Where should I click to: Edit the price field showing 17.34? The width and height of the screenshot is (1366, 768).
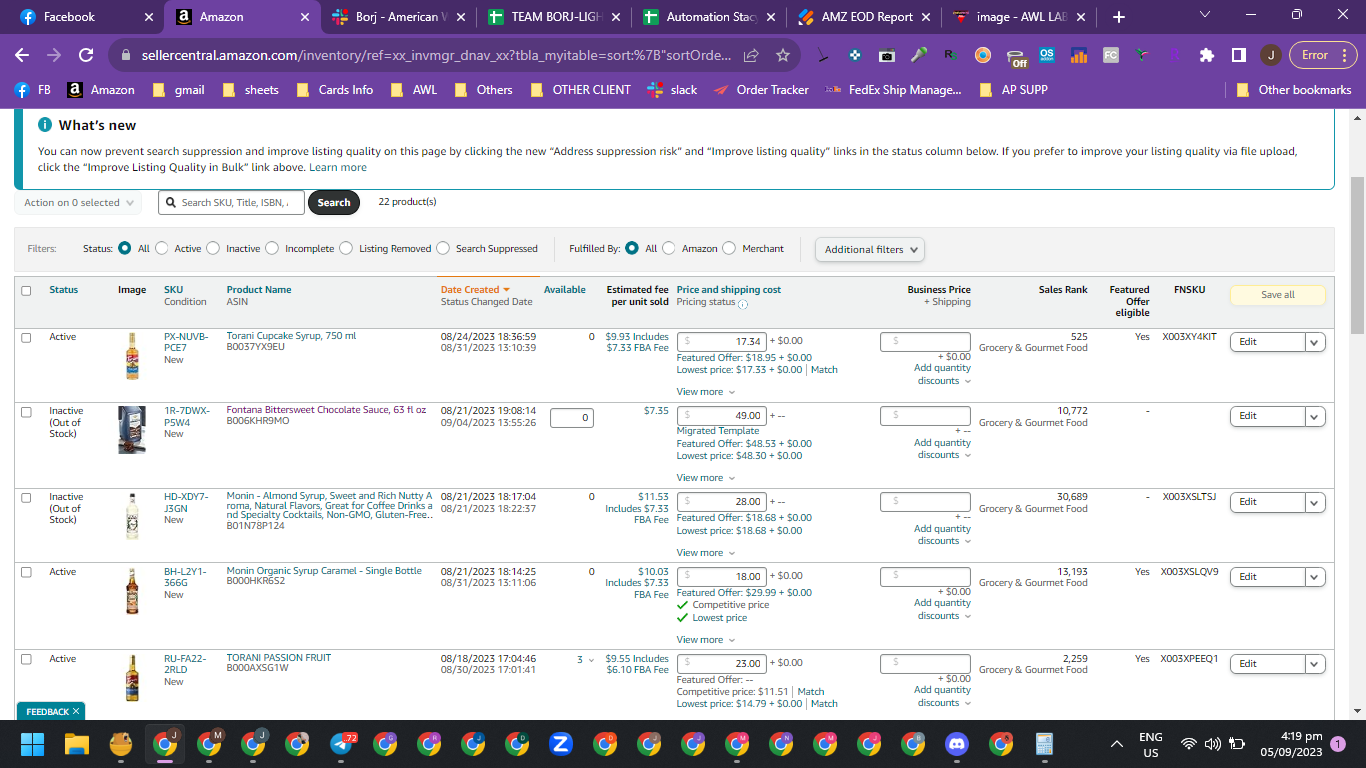(x=722, y=342)
